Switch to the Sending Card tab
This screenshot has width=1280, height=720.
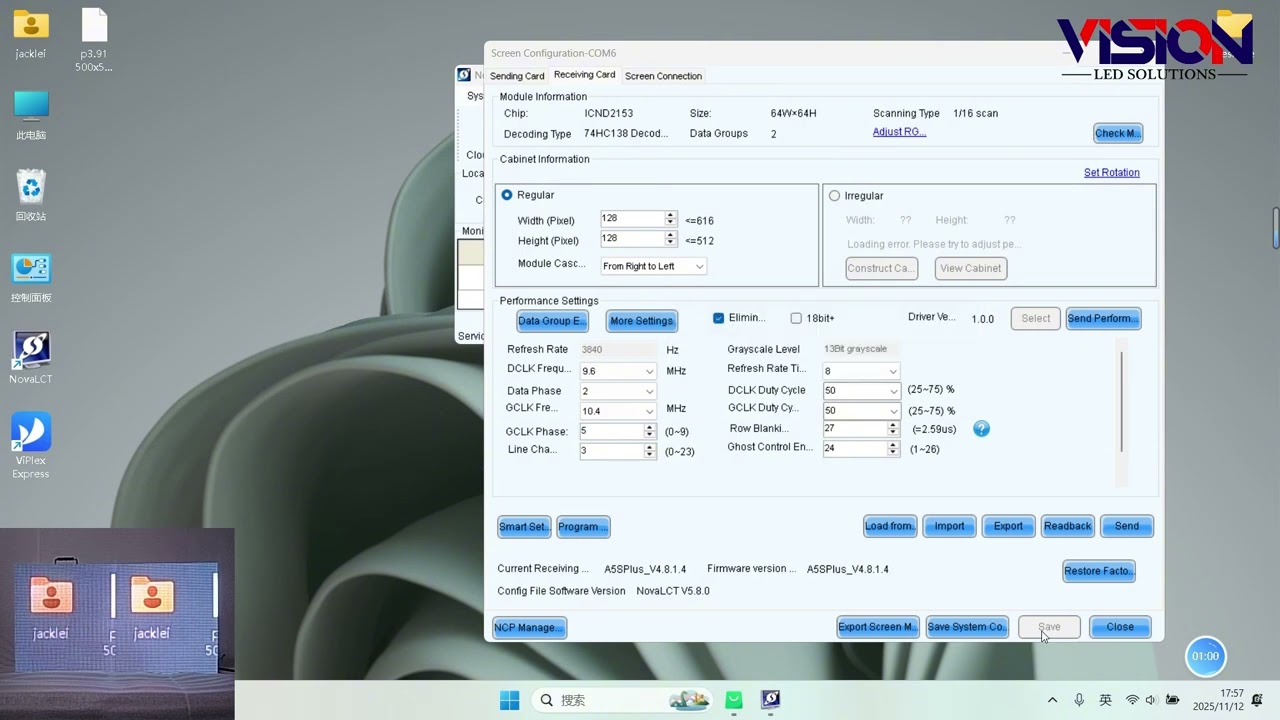coord(517,76)
